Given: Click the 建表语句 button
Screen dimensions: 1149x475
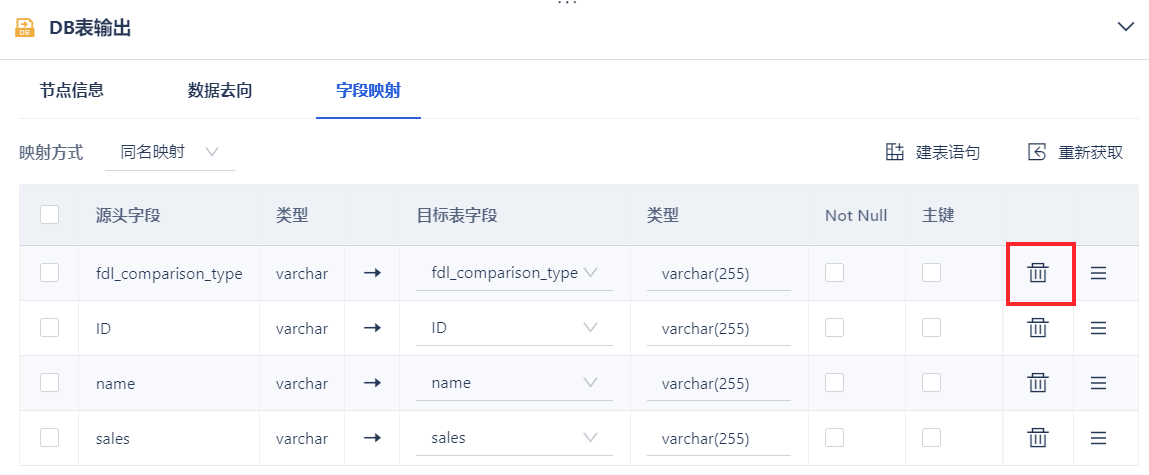Looking at the screenshot, I should (x=947, y=153).
